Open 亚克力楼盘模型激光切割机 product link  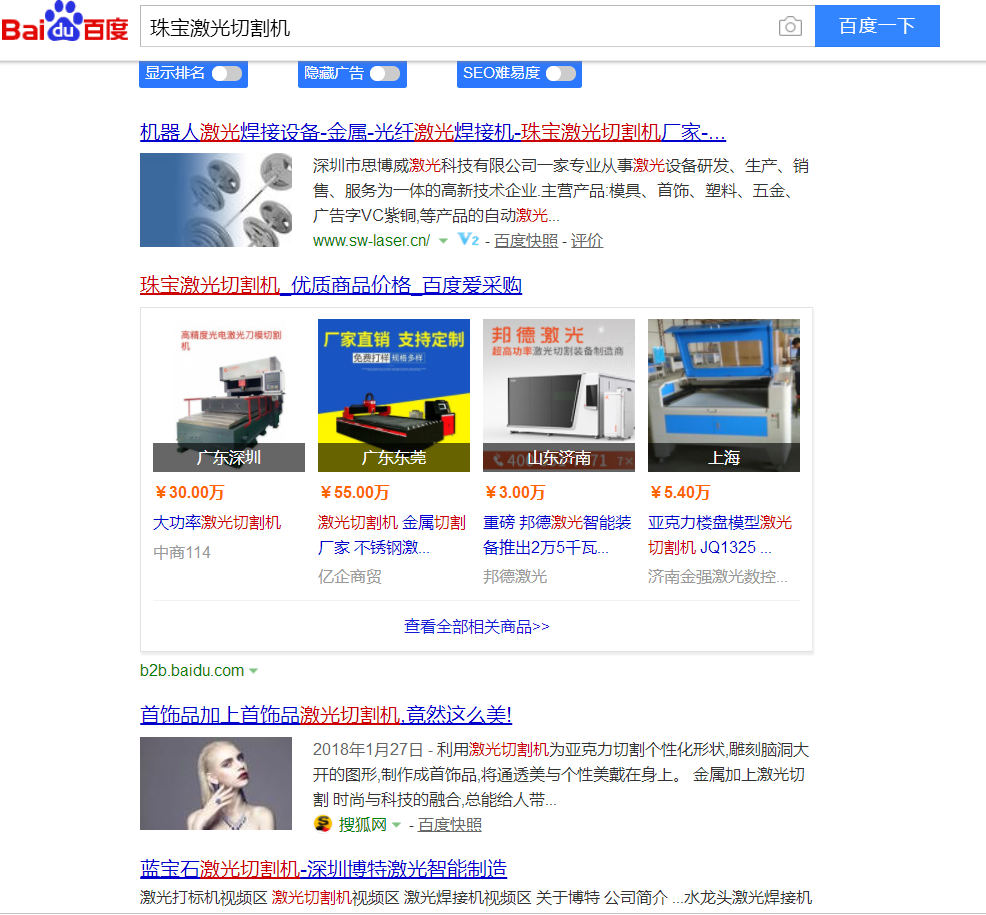(720, 535)
